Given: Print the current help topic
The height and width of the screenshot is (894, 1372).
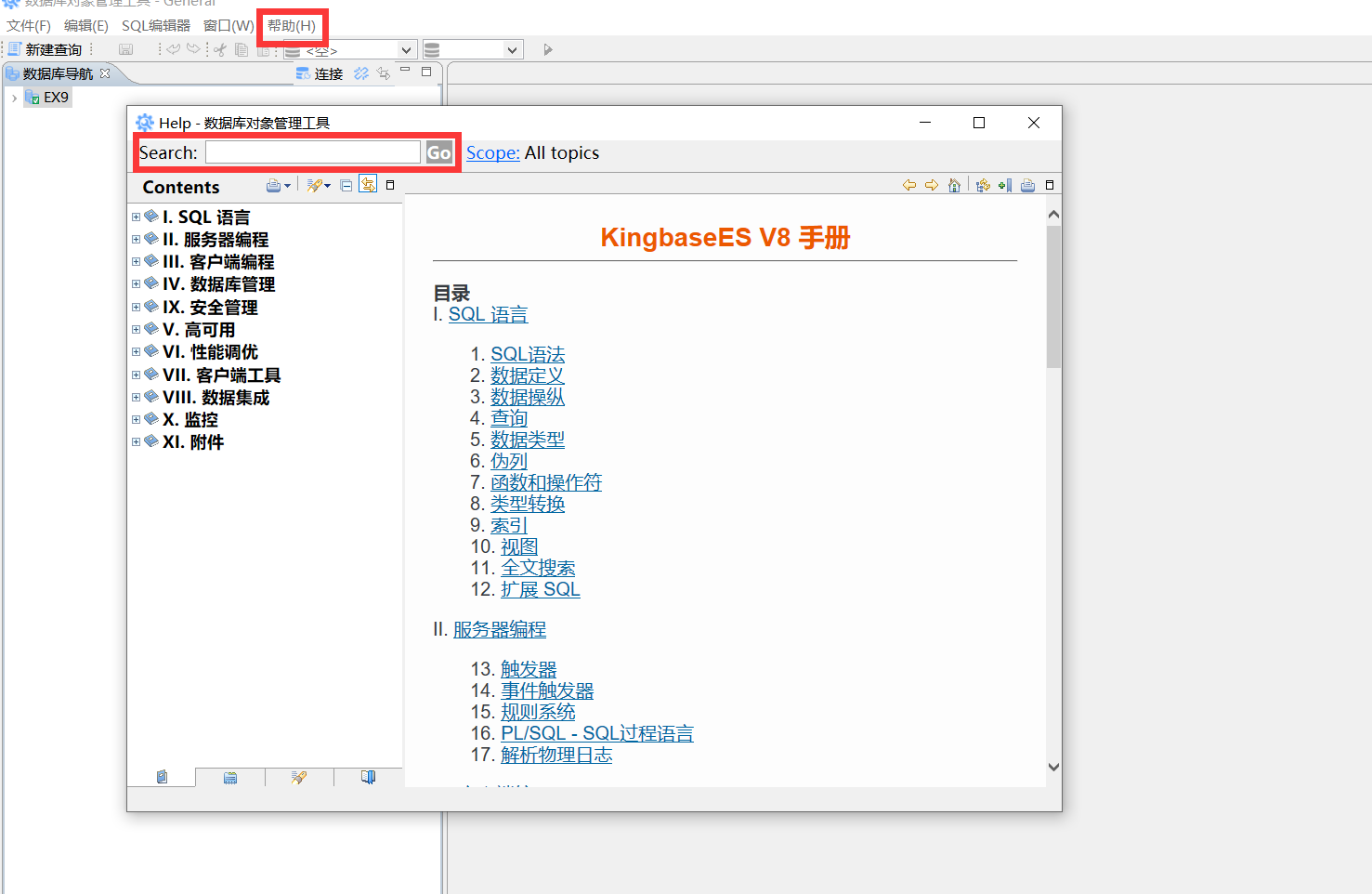Looking at the screenshot, I should coord(1027,185).
